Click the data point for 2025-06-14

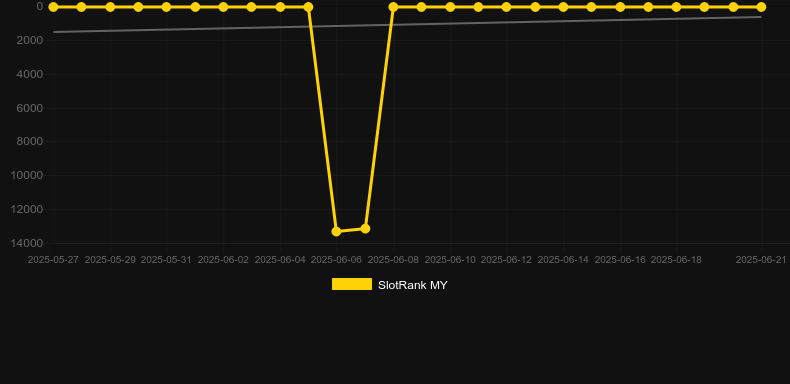563,7
